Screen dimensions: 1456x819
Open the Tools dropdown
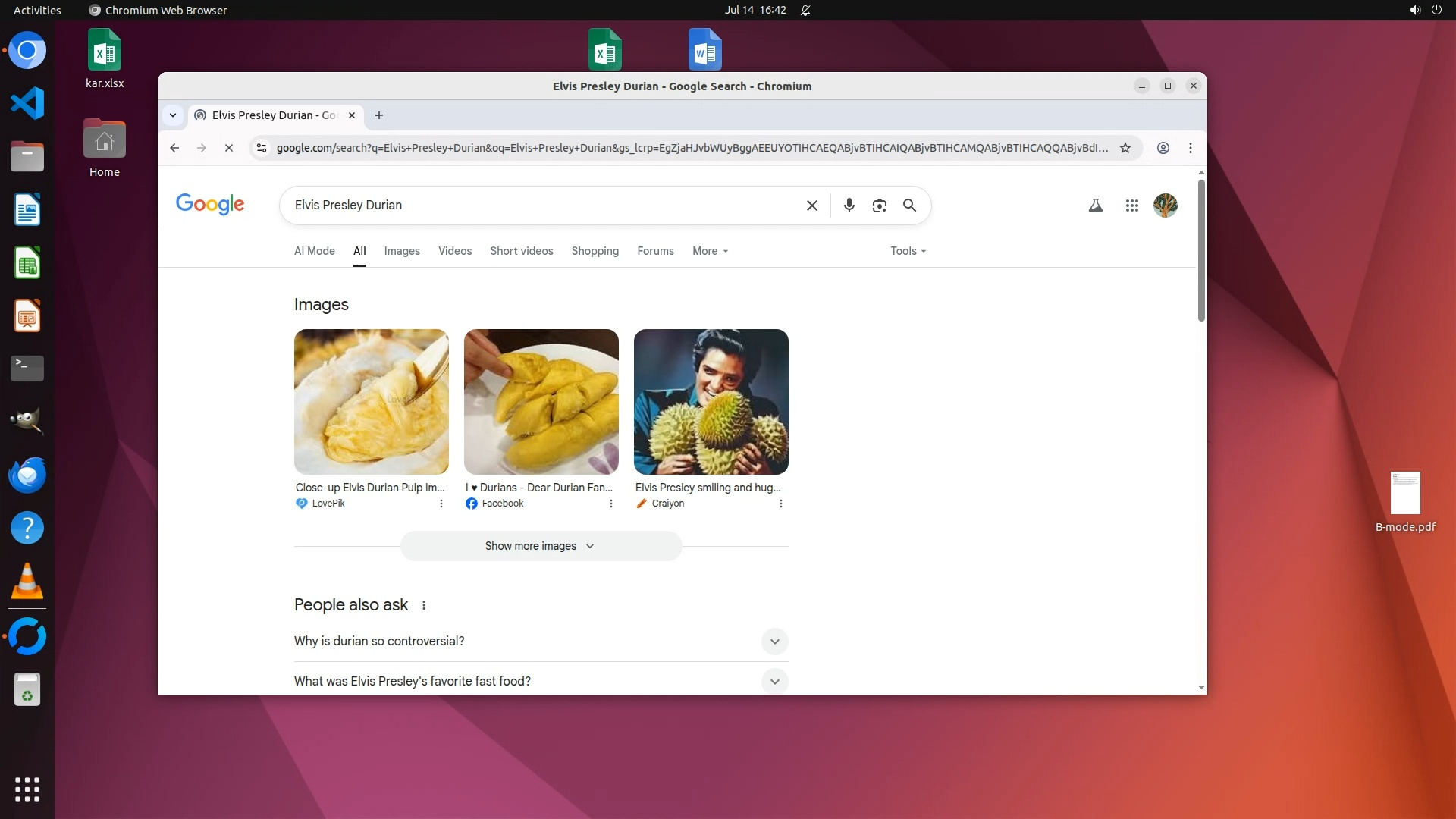(908, 251)
